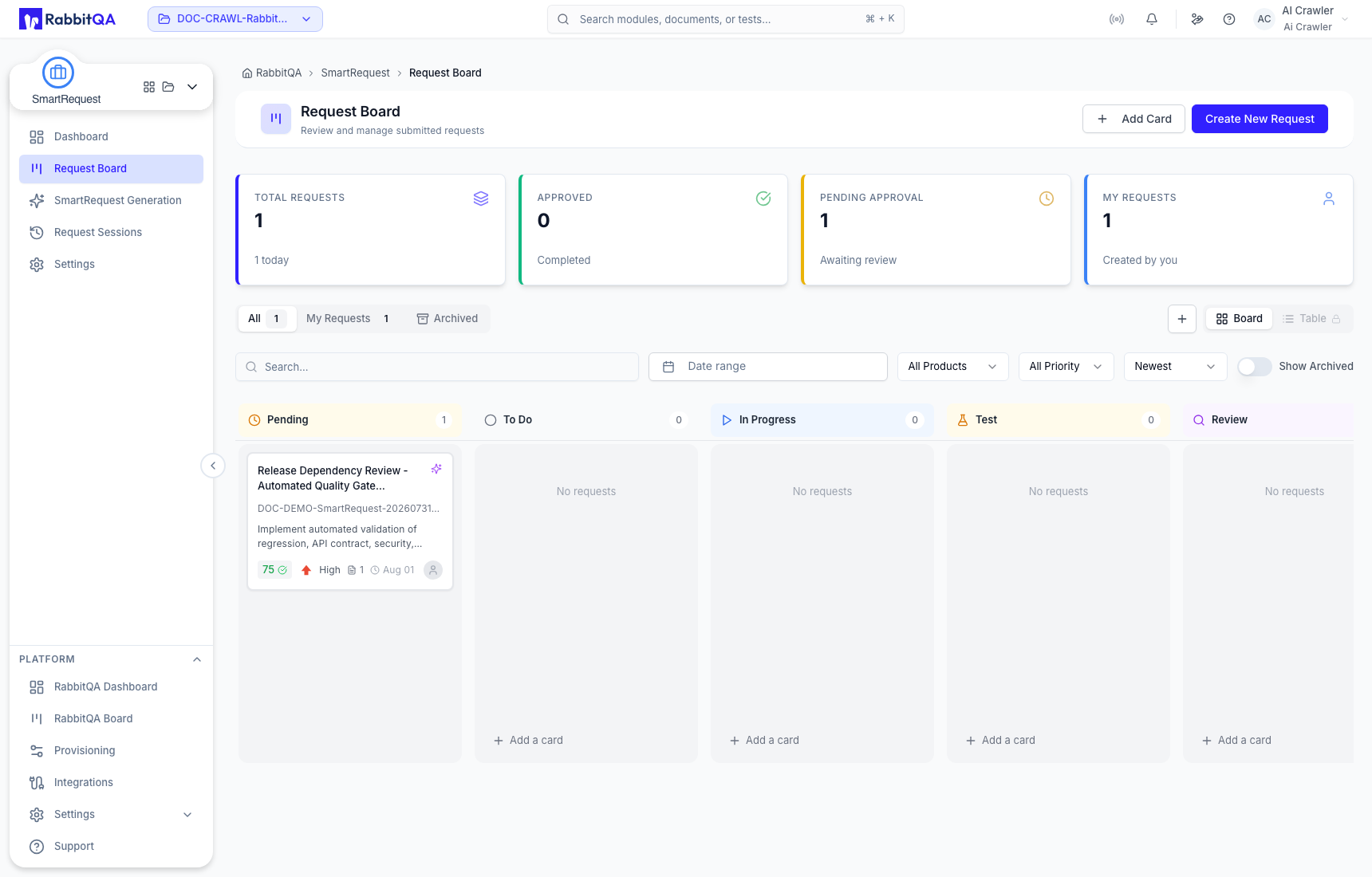Add a card in the To Do column
Screen dimensions: 1372x877
pos(528,741)
